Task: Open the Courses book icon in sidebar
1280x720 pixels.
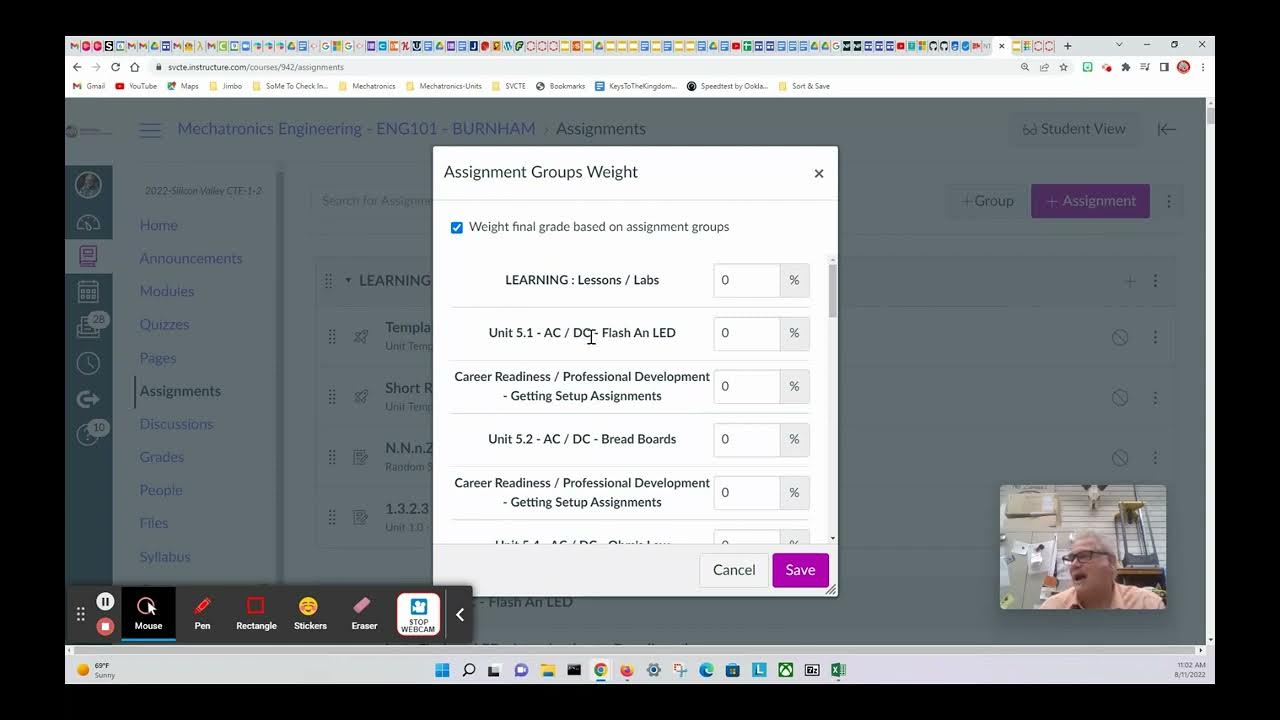Action: tap(88, 256)
